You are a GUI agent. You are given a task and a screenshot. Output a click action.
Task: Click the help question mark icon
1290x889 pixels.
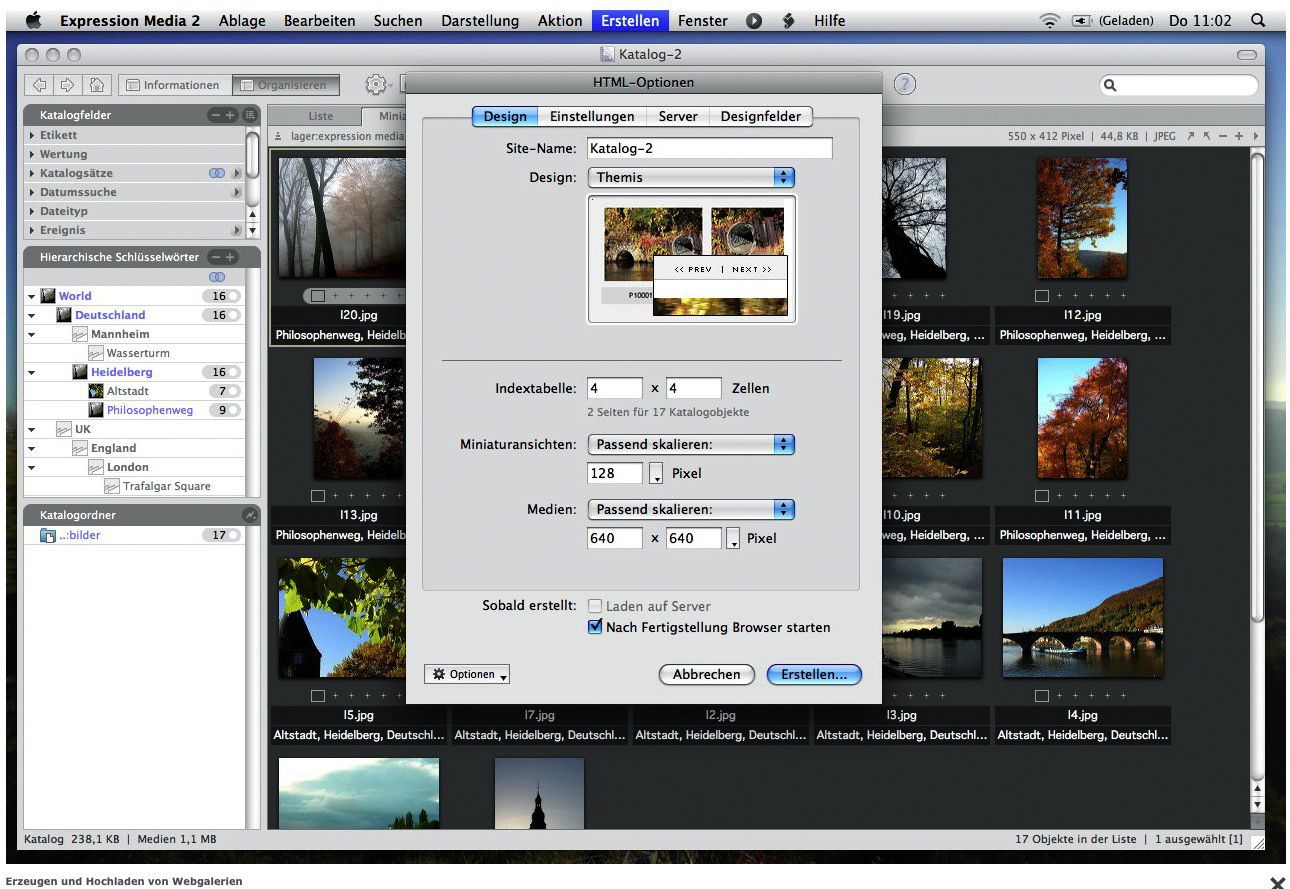click(x=905, y=85)
